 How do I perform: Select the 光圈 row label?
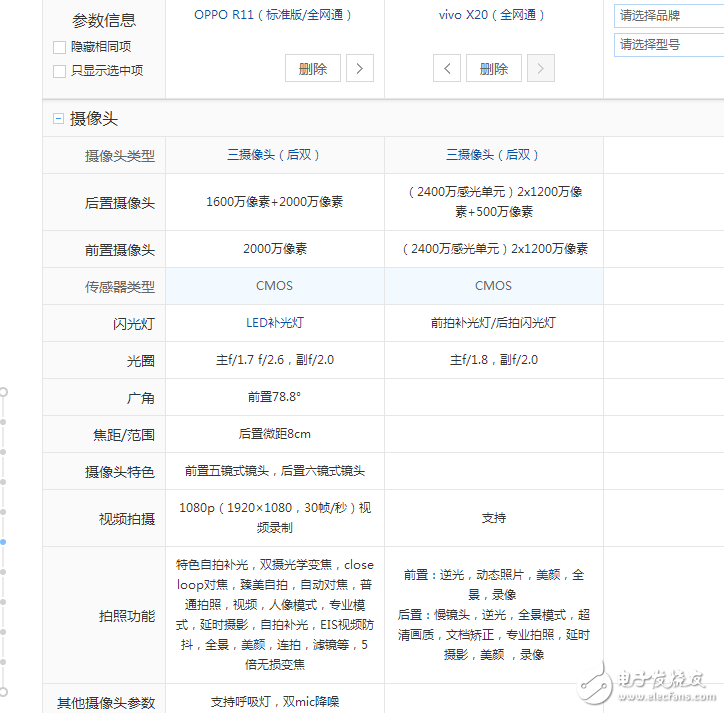coord(141,361)
